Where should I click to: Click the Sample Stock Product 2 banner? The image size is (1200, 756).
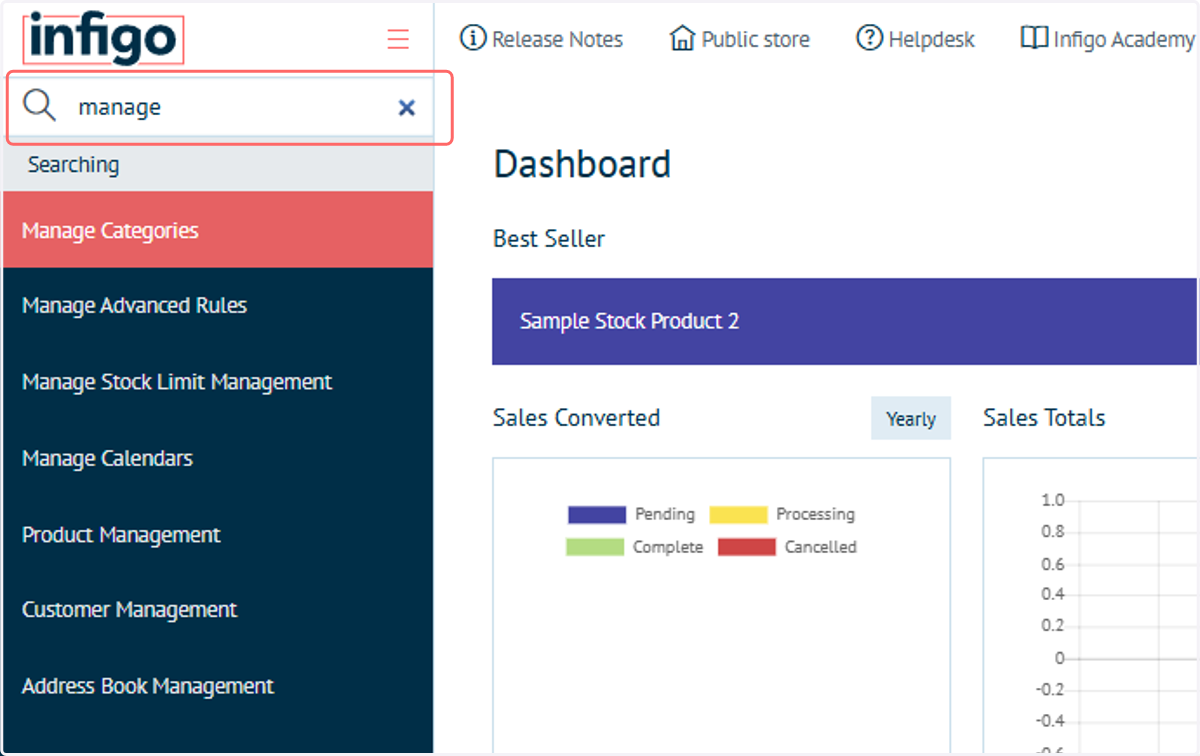tap(844, 321)
